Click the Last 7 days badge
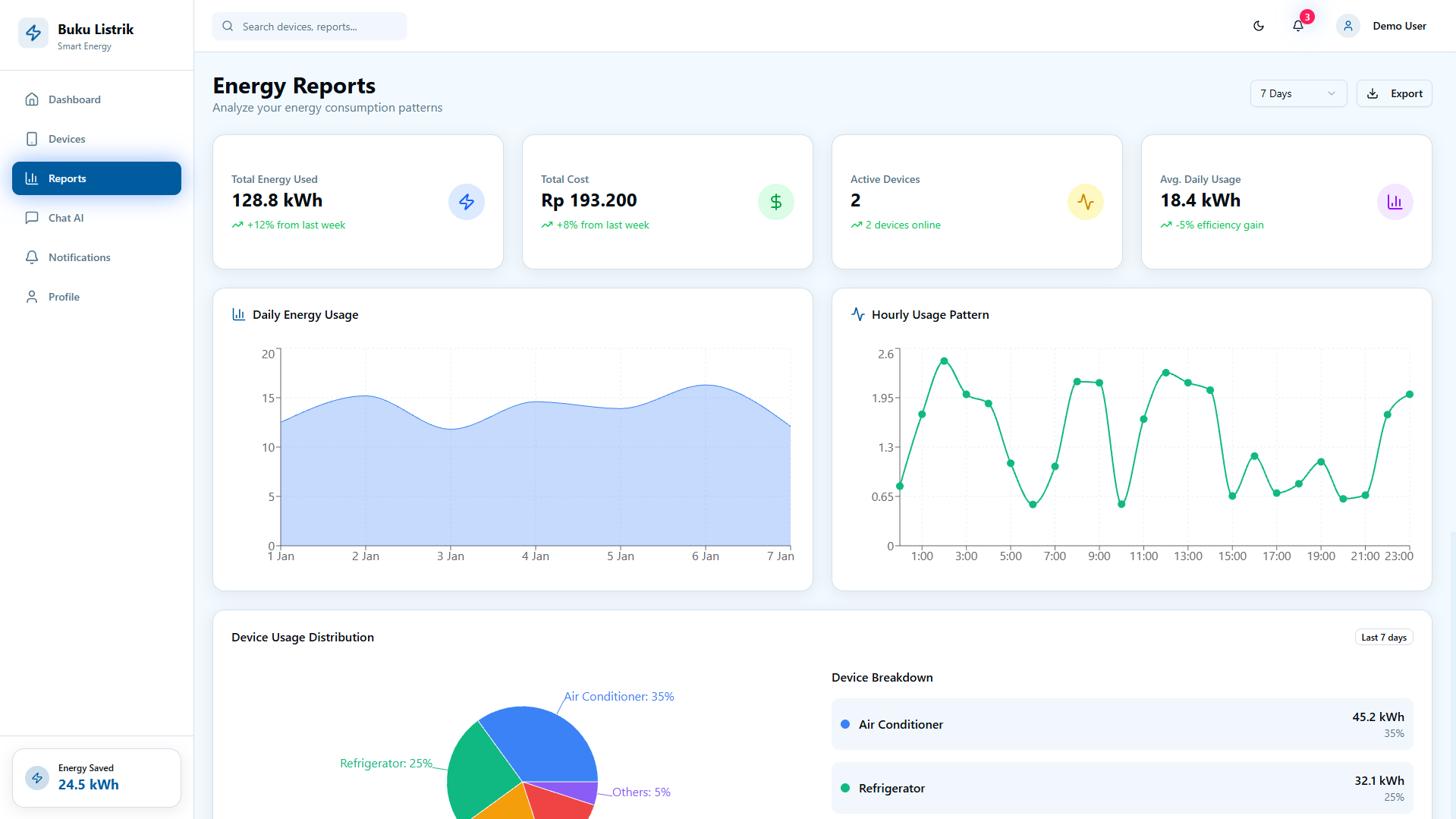 [x=1384, y=638]
